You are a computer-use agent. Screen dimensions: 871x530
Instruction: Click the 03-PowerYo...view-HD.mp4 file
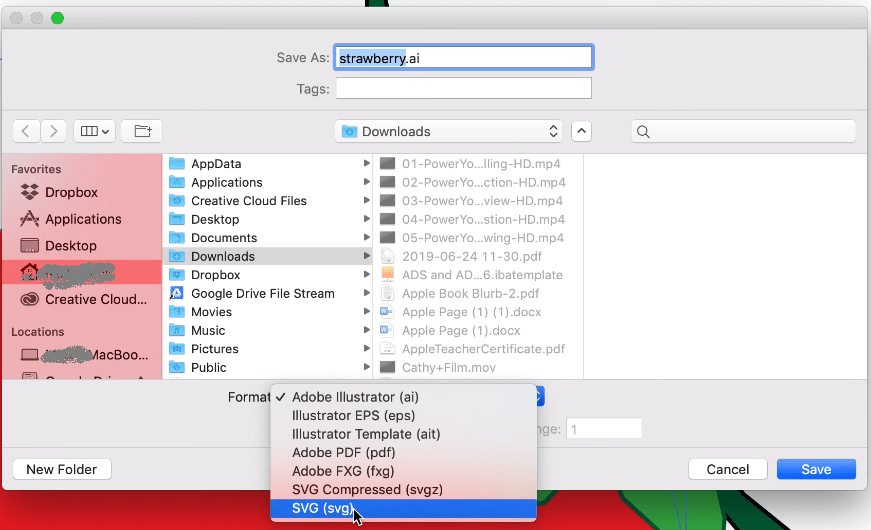tap(478, 201)
